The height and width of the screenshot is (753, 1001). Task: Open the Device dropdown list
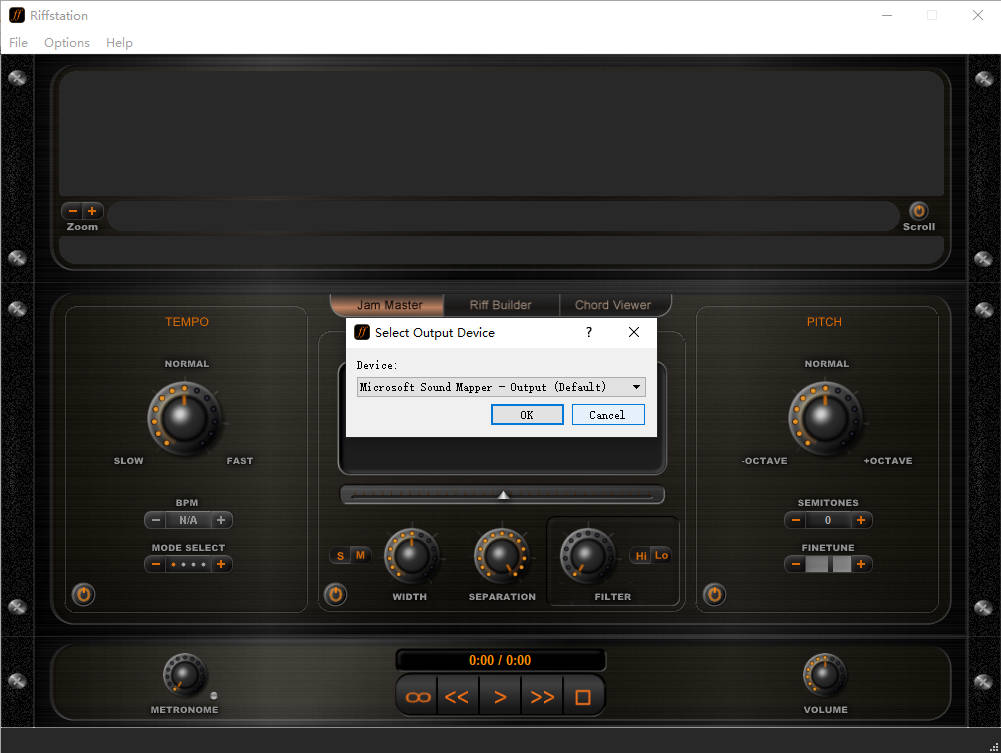tap(501, 387)
